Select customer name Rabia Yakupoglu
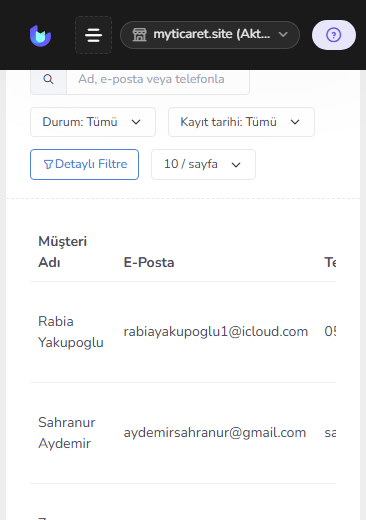The width and height of the screenshot is (366, 520). pyautogui.click(x=71, y=332)
